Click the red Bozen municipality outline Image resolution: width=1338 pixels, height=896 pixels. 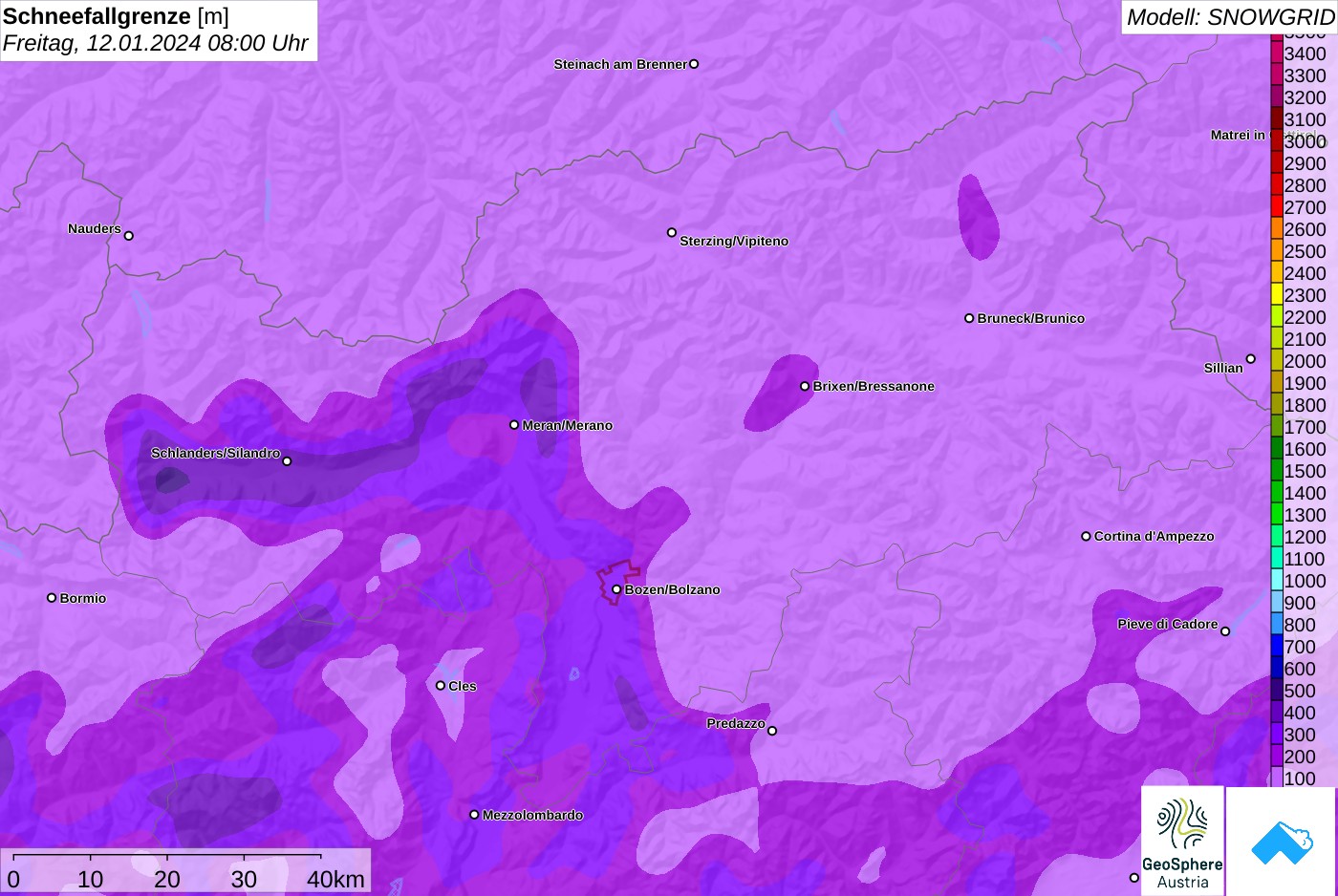coord(618,582)
